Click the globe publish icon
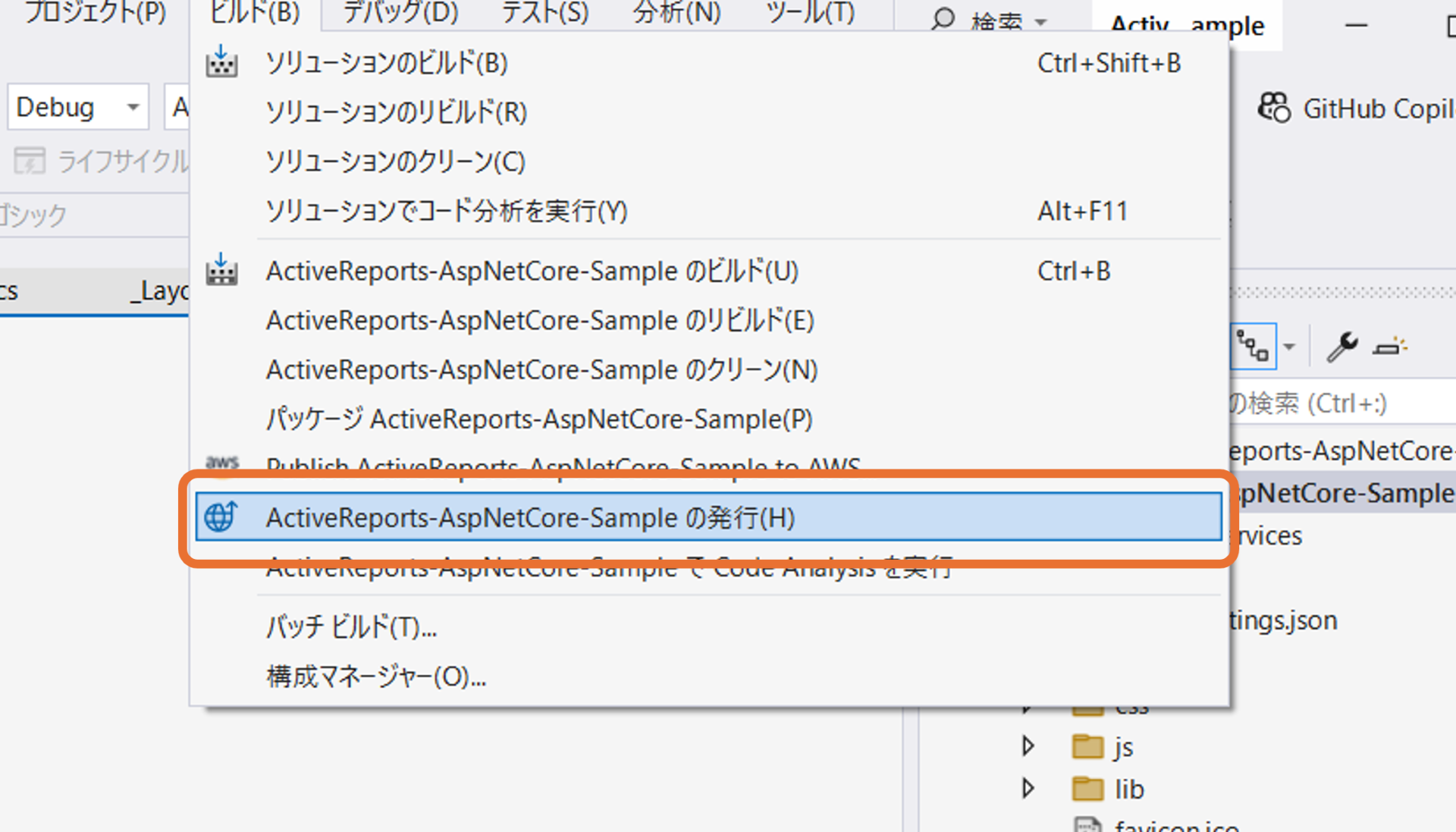 pos(221,516)
